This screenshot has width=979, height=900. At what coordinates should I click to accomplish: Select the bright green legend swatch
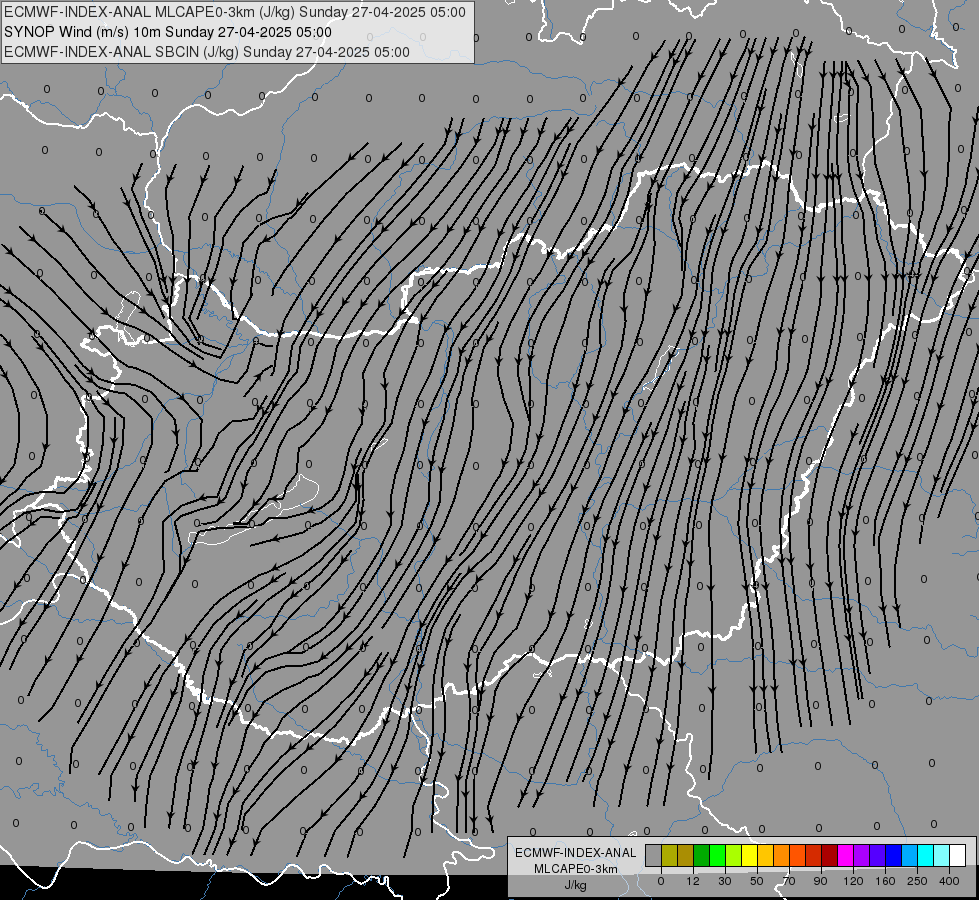point(717,855)
